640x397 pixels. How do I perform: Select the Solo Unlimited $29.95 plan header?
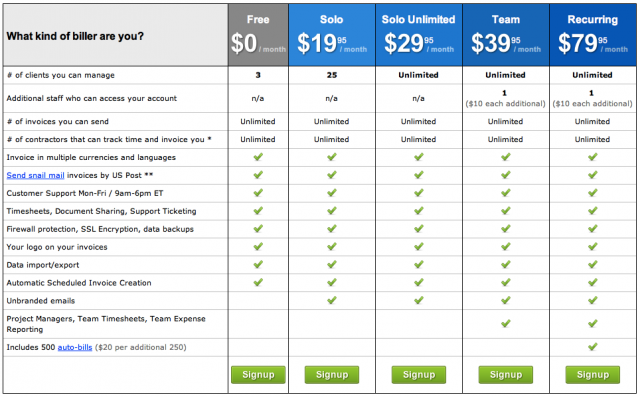[419, 35]
